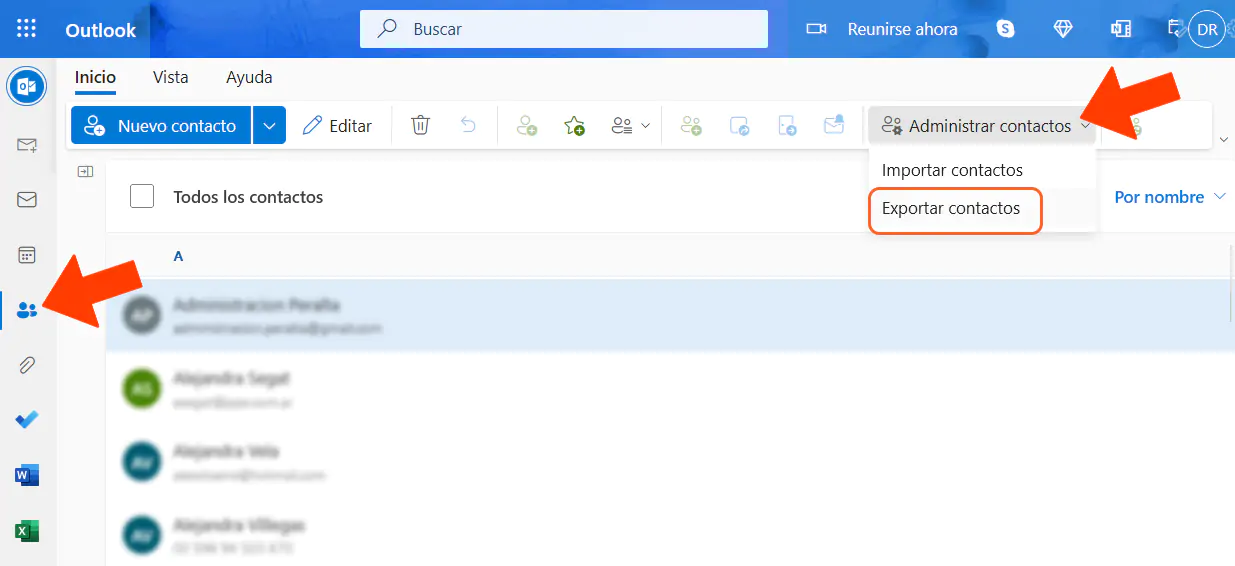
Task: Open Files paperclip icon in left rail
Action: click(x=27, y=365)
